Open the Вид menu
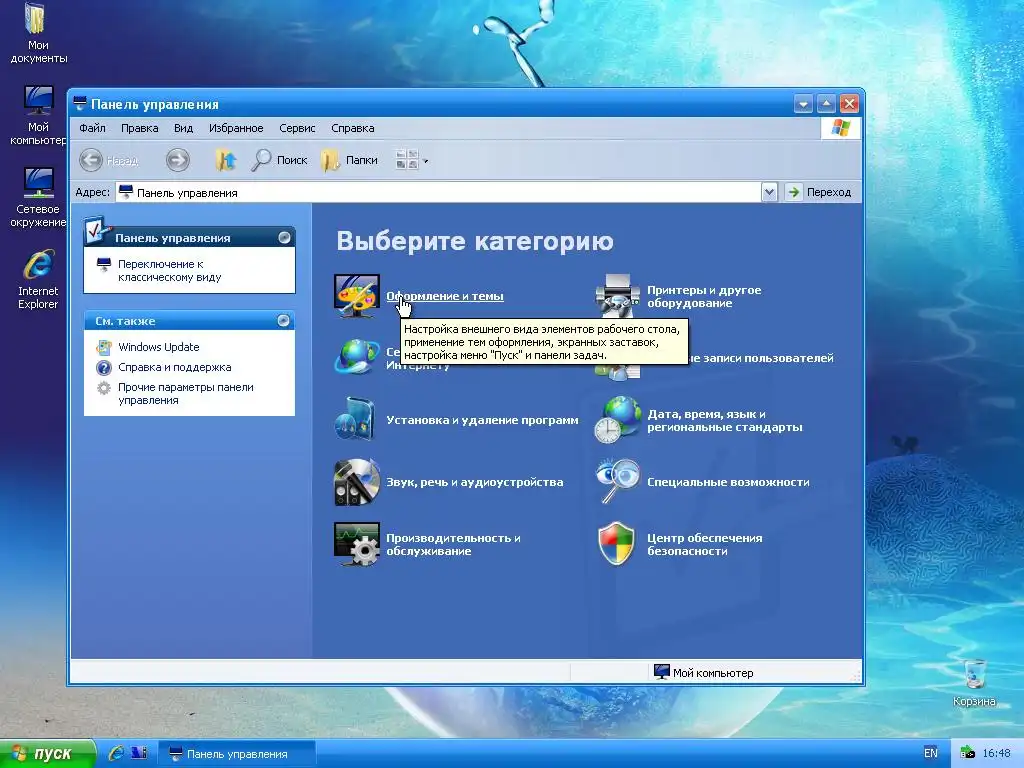 pyautogui.click(x=184, y=128)
